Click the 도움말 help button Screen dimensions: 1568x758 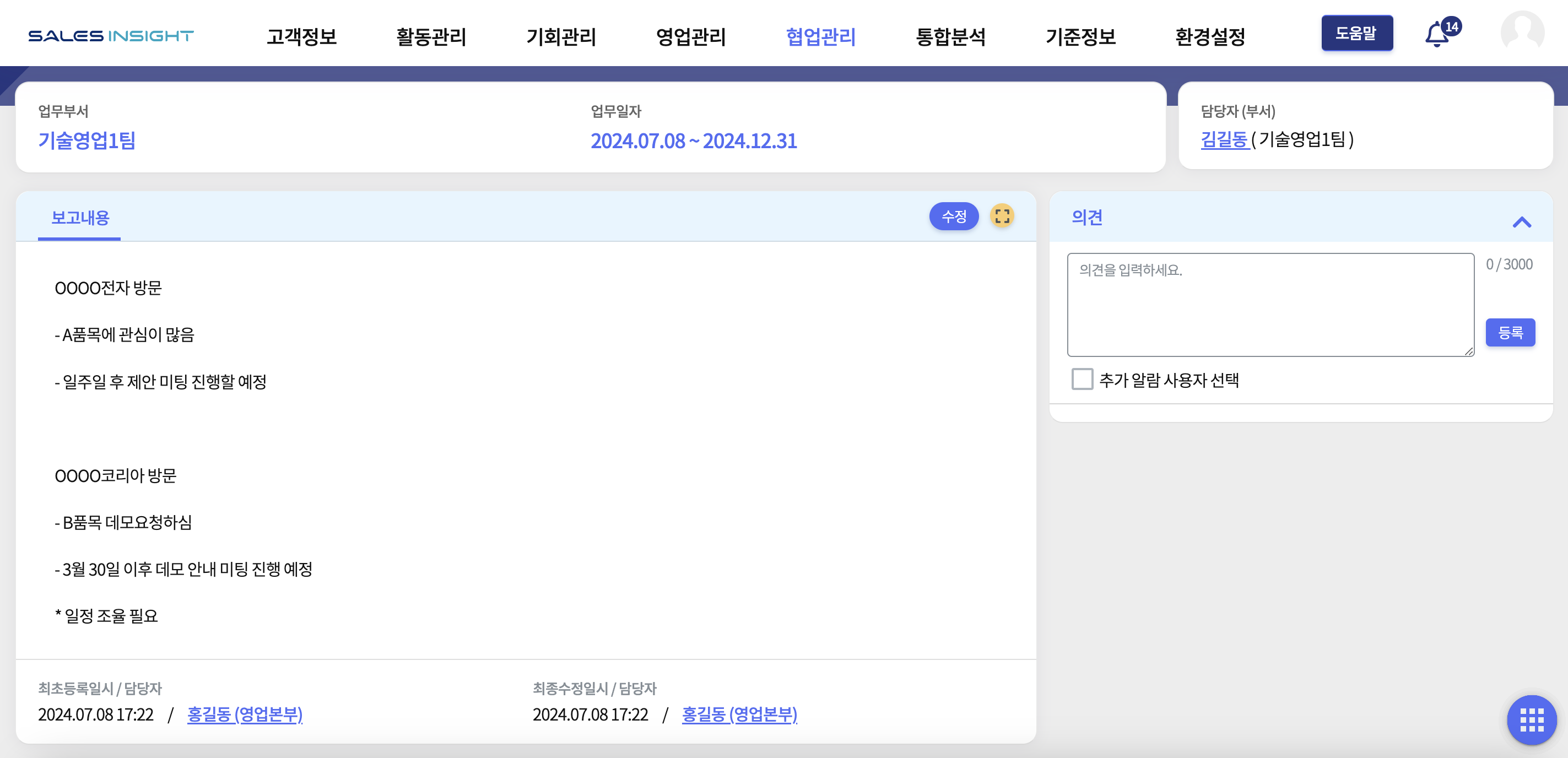1356,33
